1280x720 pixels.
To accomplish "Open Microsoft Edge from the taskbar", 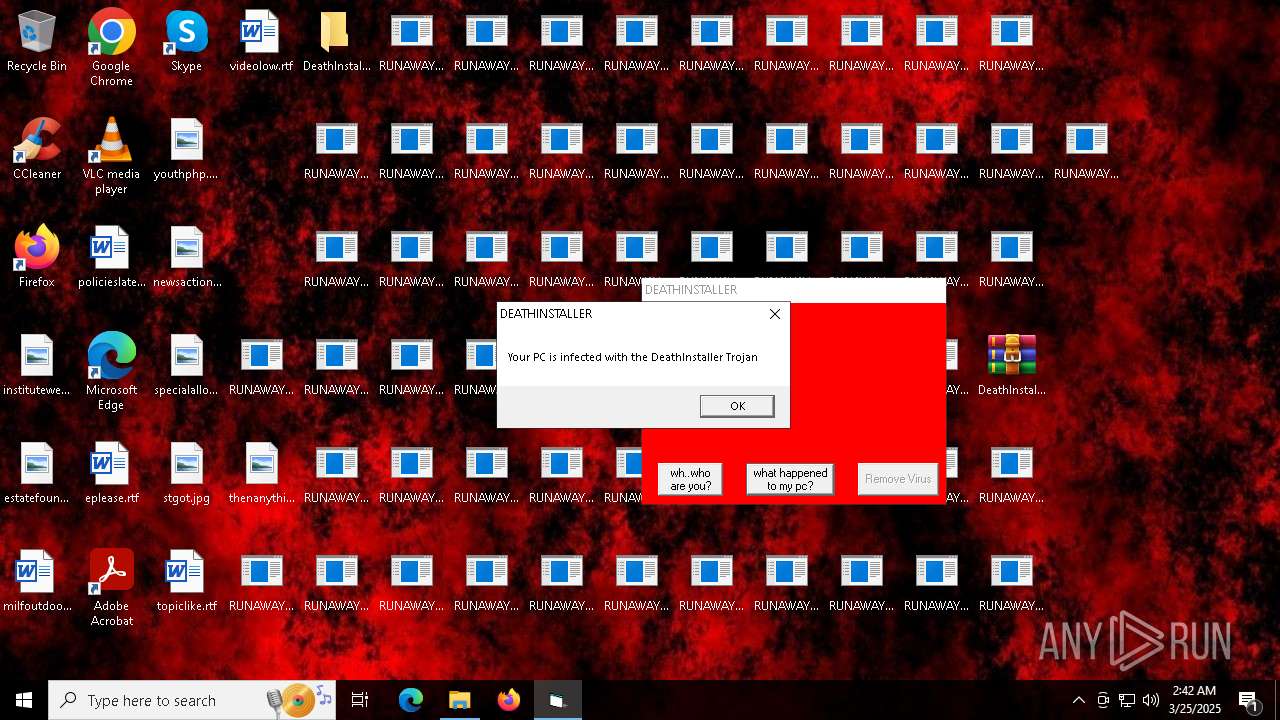I will pos(410,700).
